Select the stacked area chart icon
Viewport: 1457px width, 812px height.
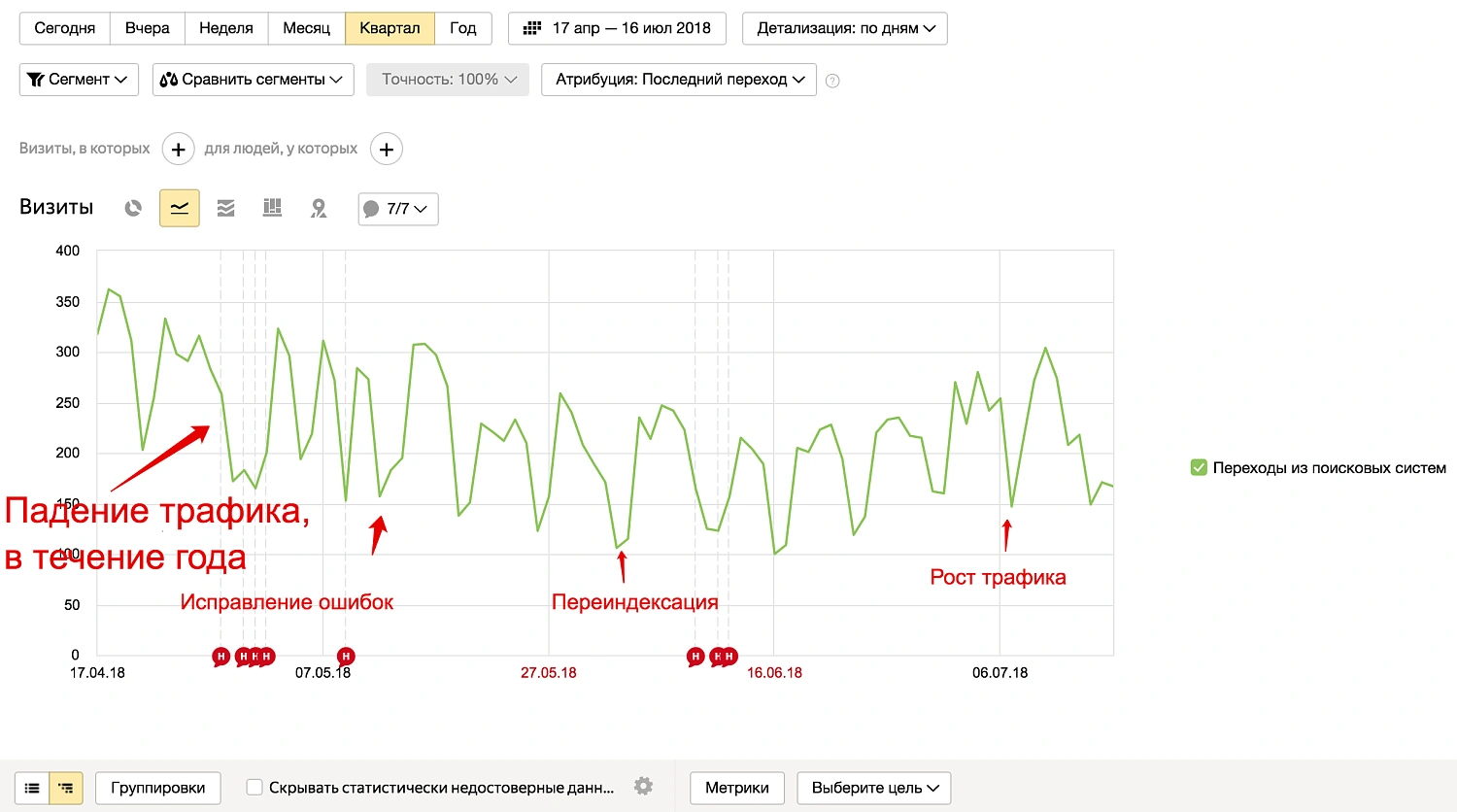[x=226, y=208]
